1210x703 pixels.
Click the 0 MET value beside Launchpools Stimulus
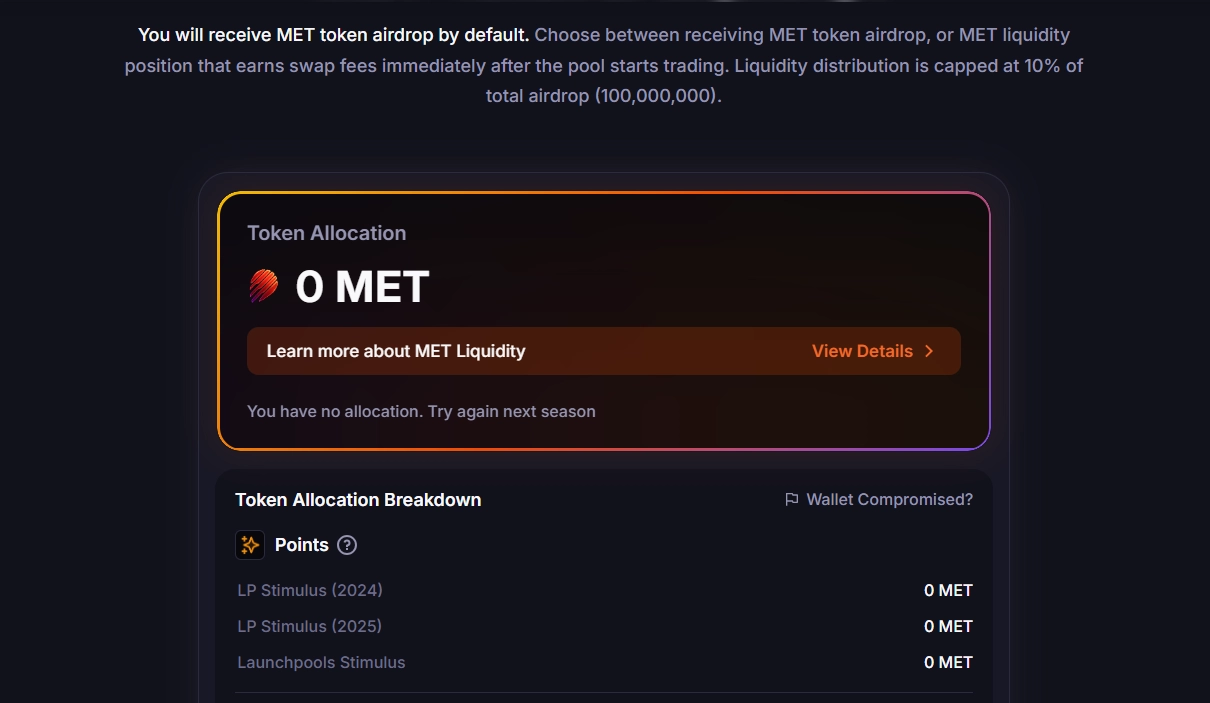click(948, 662)
